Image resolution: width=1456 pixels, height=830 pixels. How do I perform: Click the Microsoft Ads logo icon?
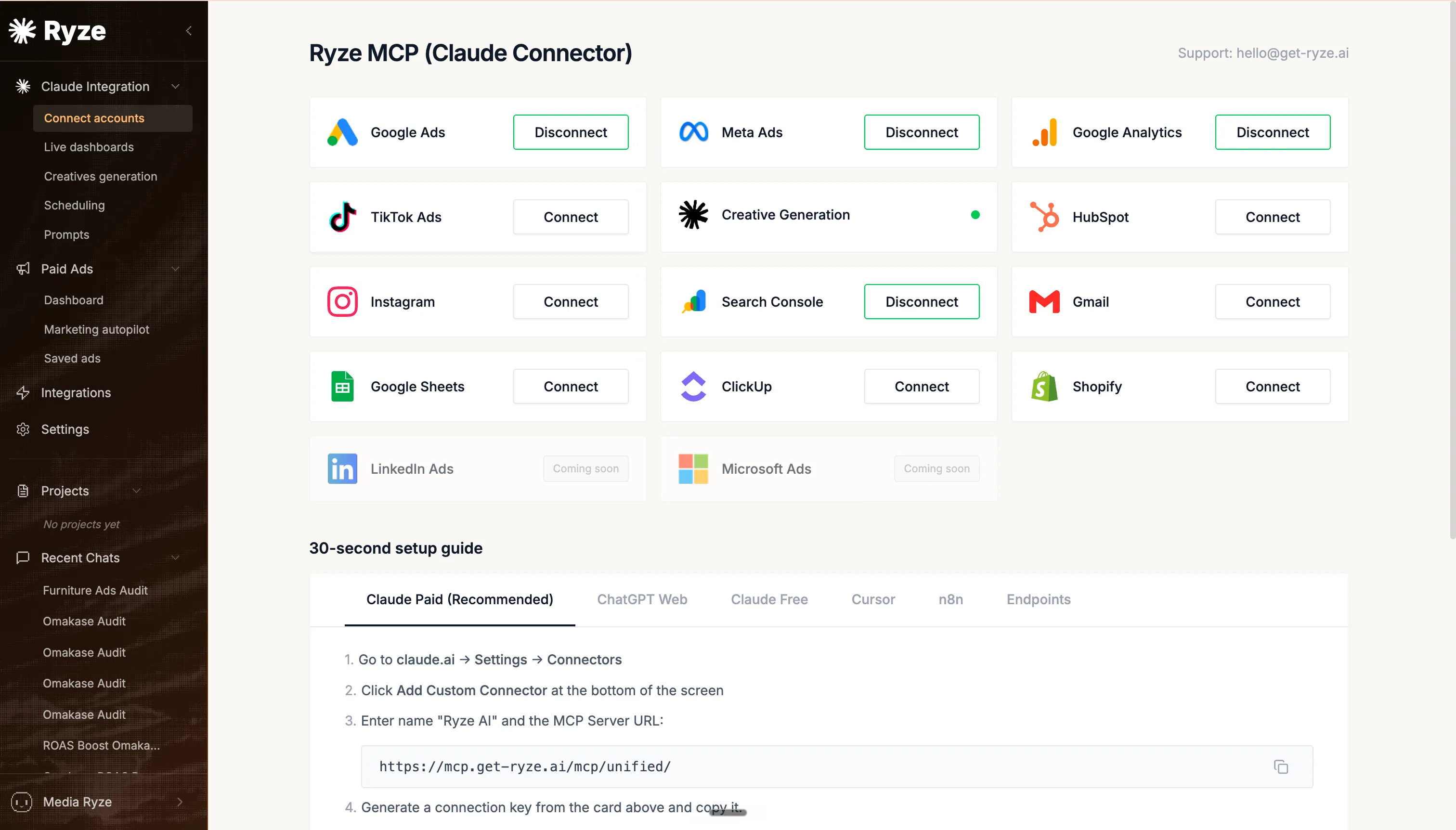(693, 468)
